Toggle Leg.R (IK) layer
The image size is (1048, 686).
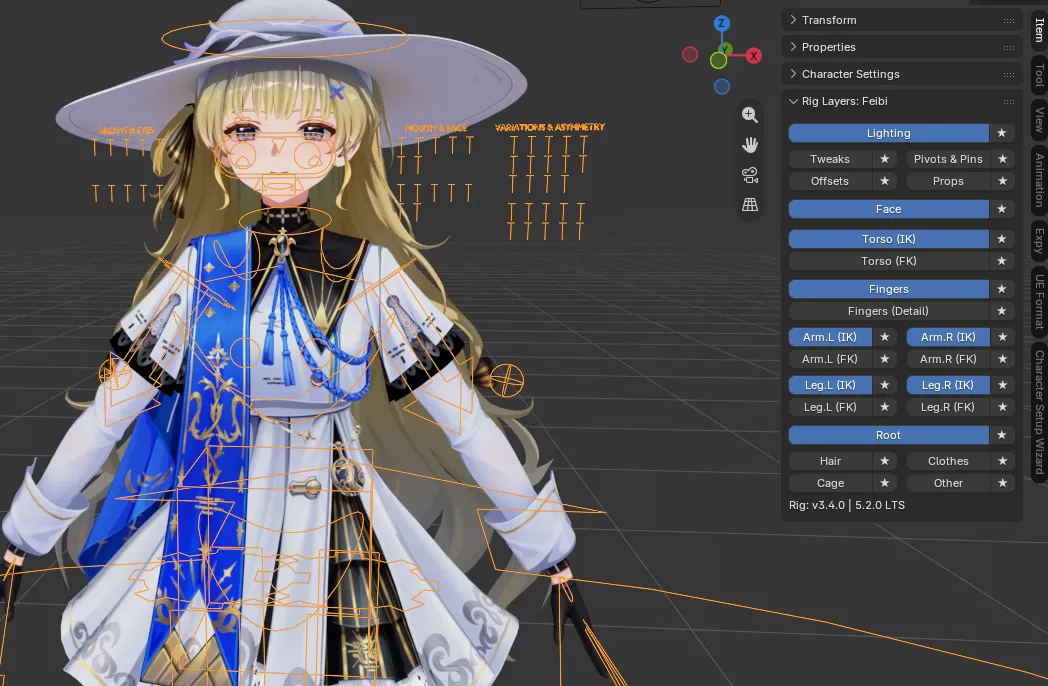(948, 385)
